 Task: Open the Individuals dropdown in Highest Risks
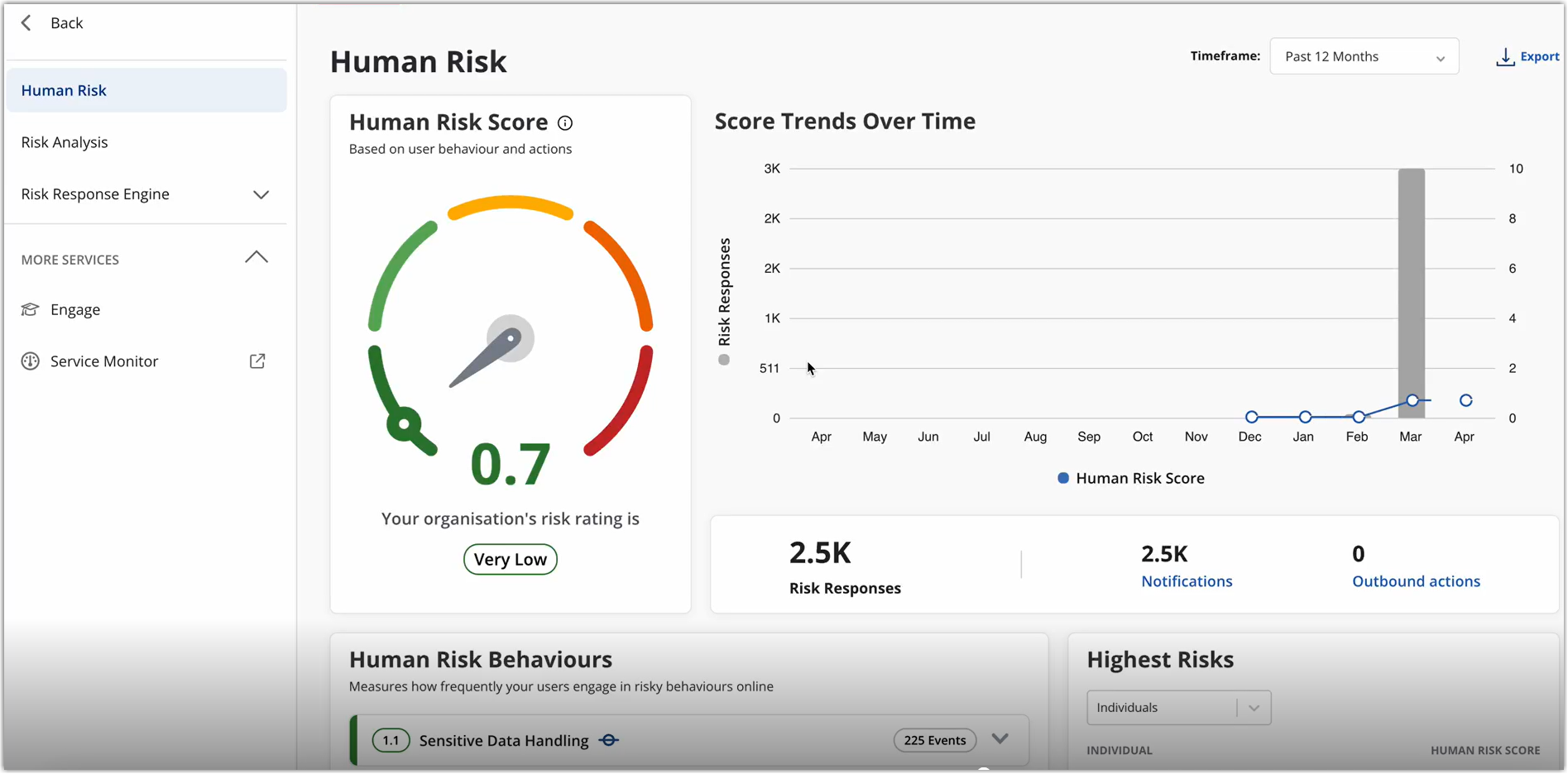pos(1178,708)
